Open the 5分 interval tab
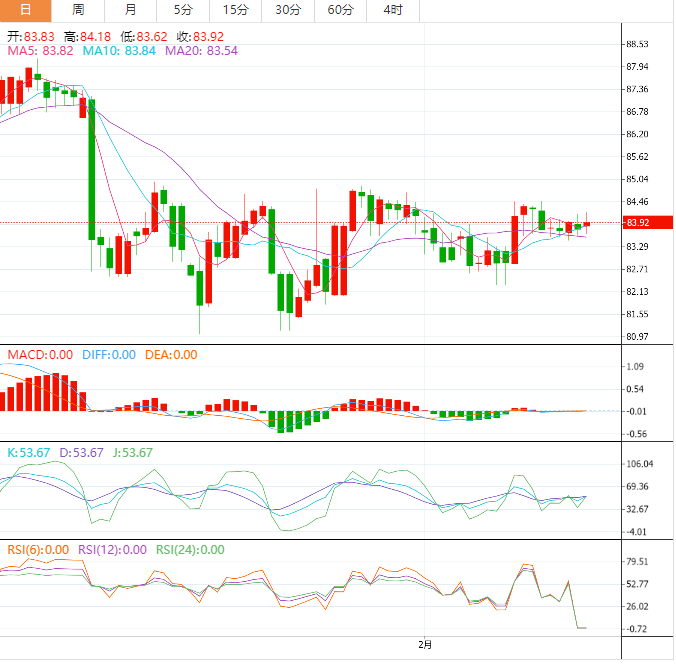 pos(183,10)
